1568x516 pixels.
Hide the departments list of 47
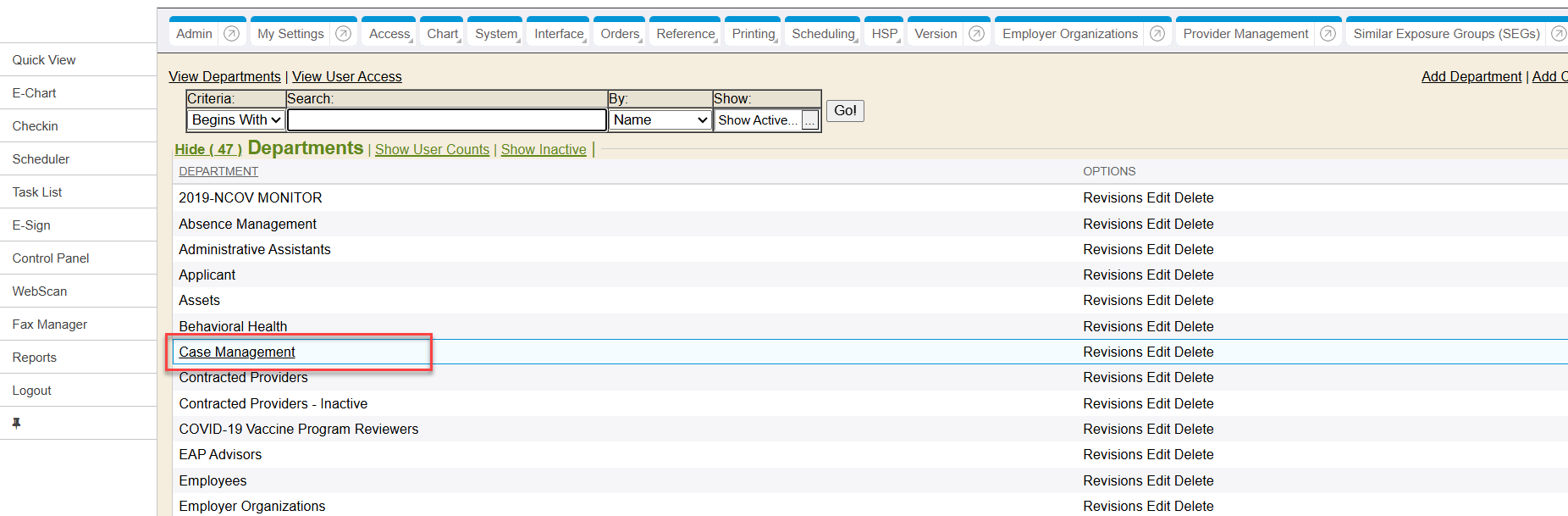208,149
